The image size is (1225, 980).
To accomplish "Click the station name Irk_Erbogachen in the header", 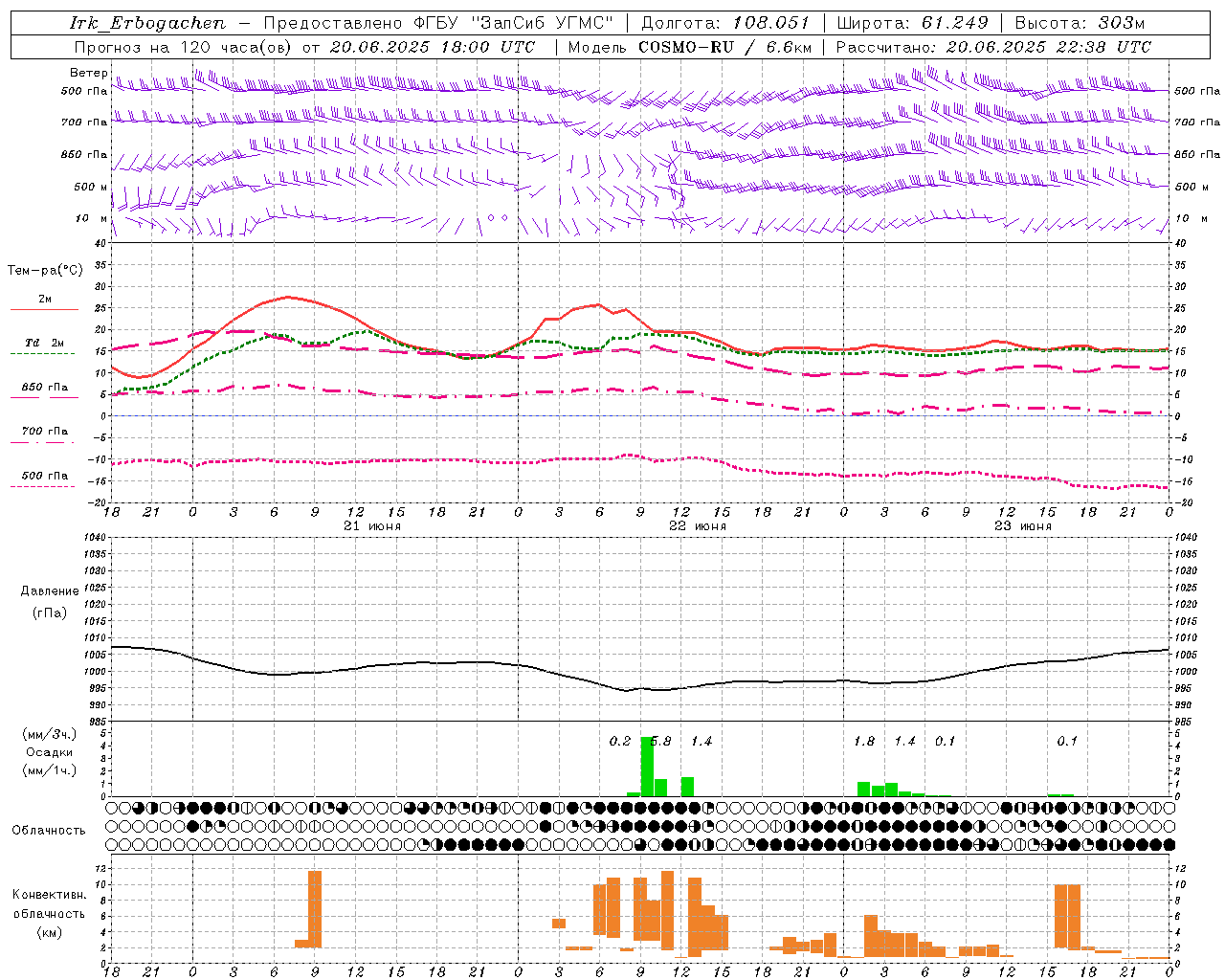I will (x=147, y=23).
